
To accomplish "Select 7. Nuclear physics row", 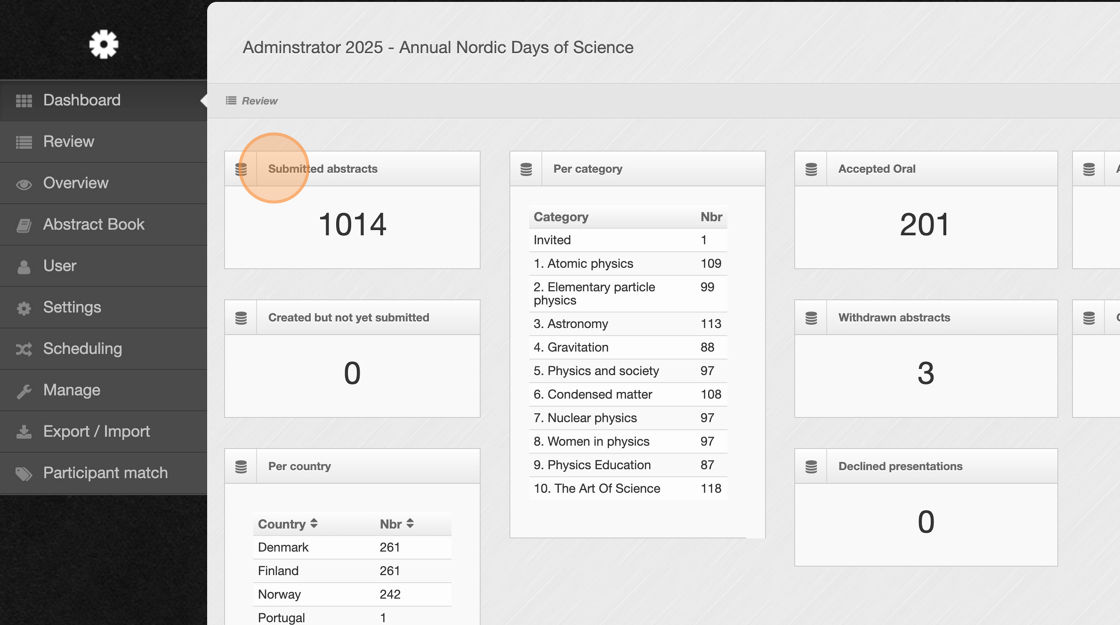I will (628, 418).
